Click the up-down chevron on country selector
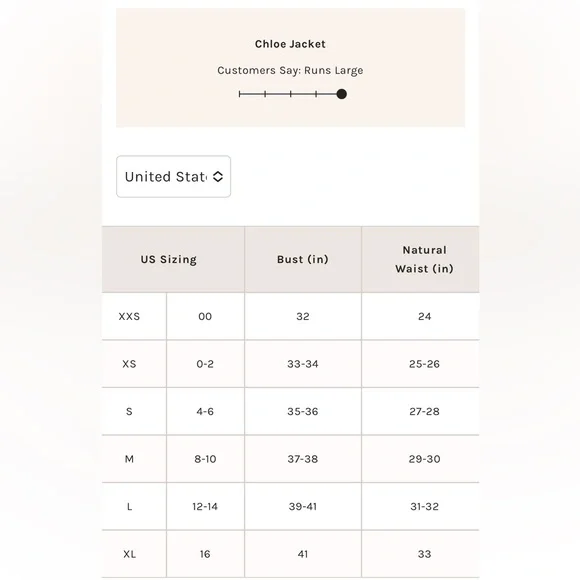 click(218, 176)
